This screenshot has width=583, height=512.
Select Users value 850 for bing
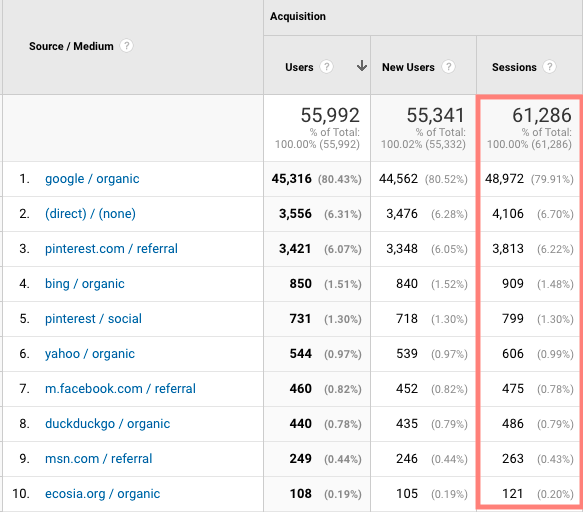coord(301,284)
